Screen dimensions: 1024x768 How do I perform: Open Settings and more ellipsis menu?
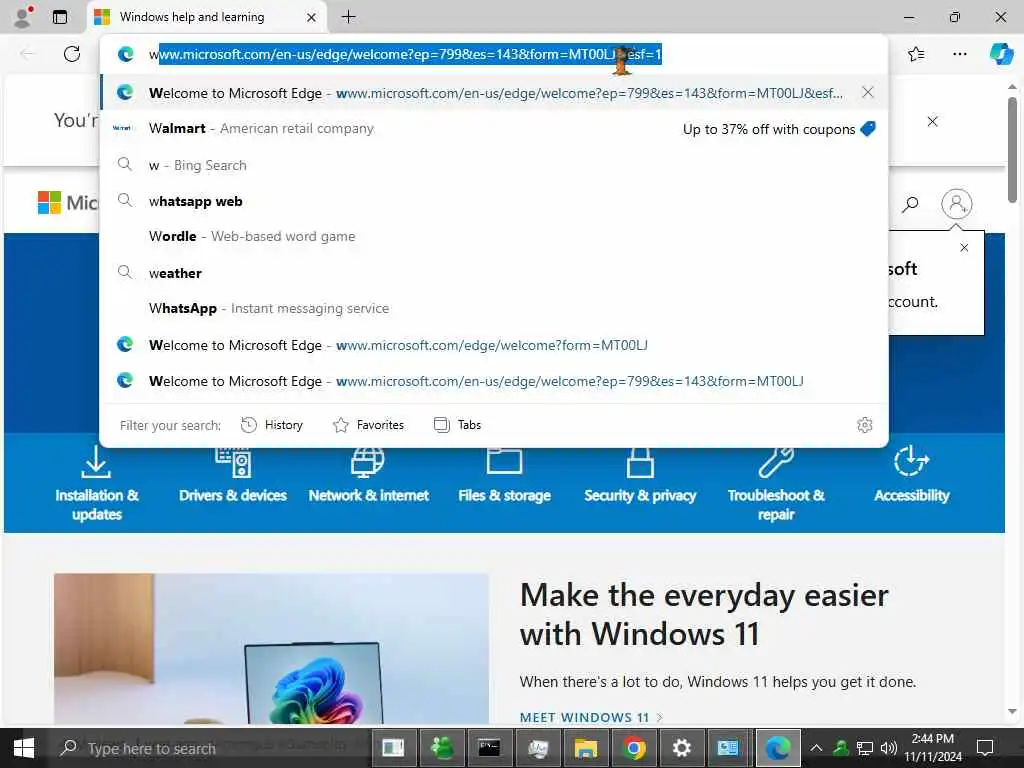tap(959, 54)
